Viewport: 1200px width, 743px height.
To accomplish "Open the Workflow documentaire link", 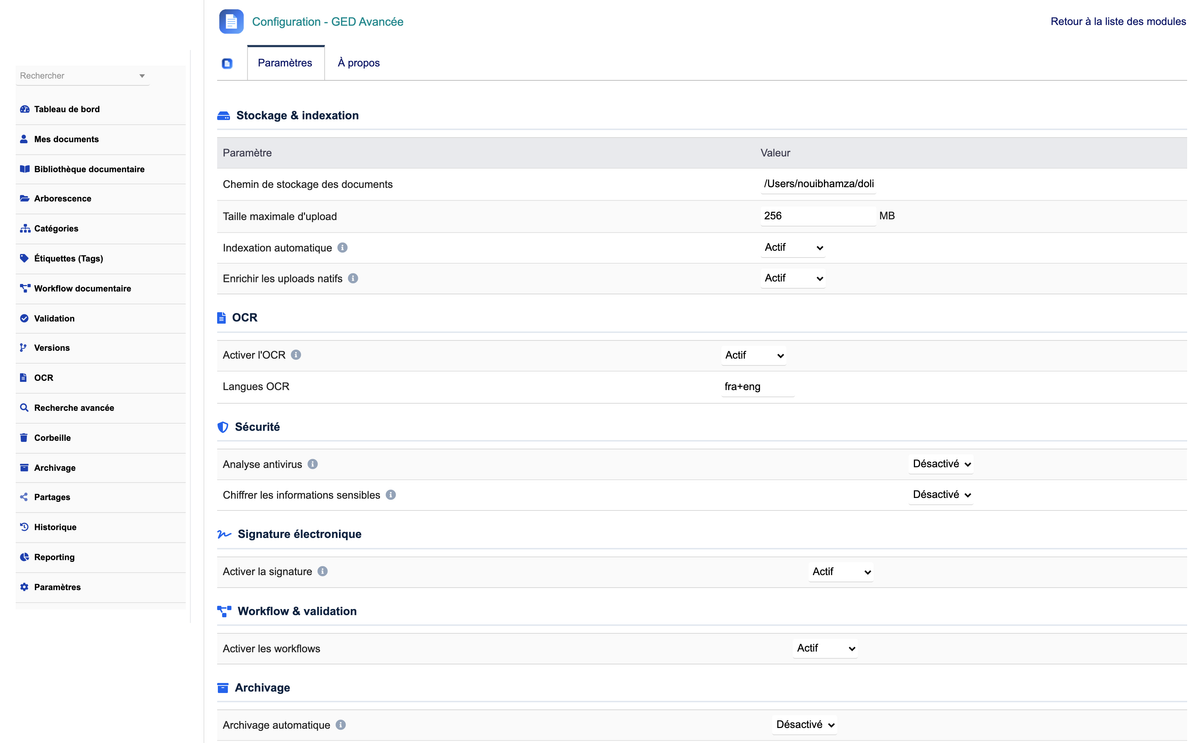I will [x=82, y=288].
